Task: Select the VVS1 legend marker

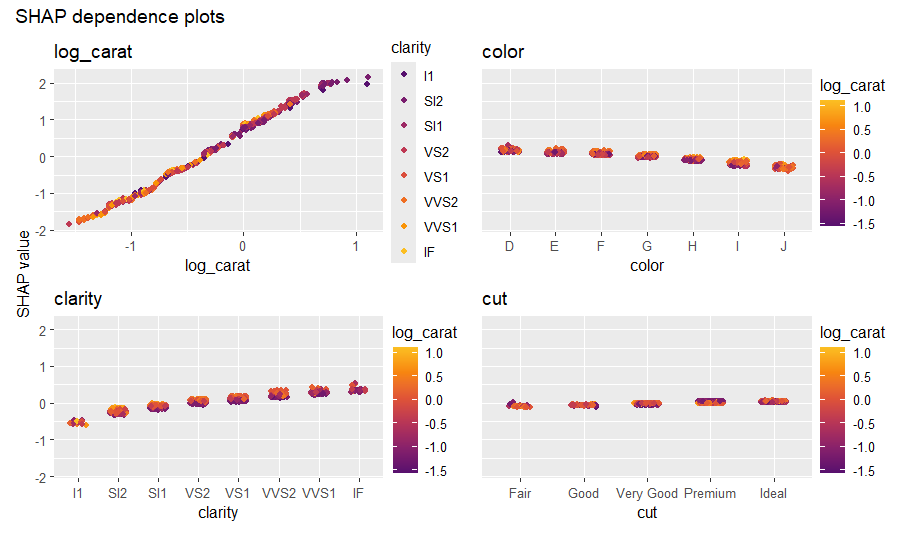Action: coord(402,226)
